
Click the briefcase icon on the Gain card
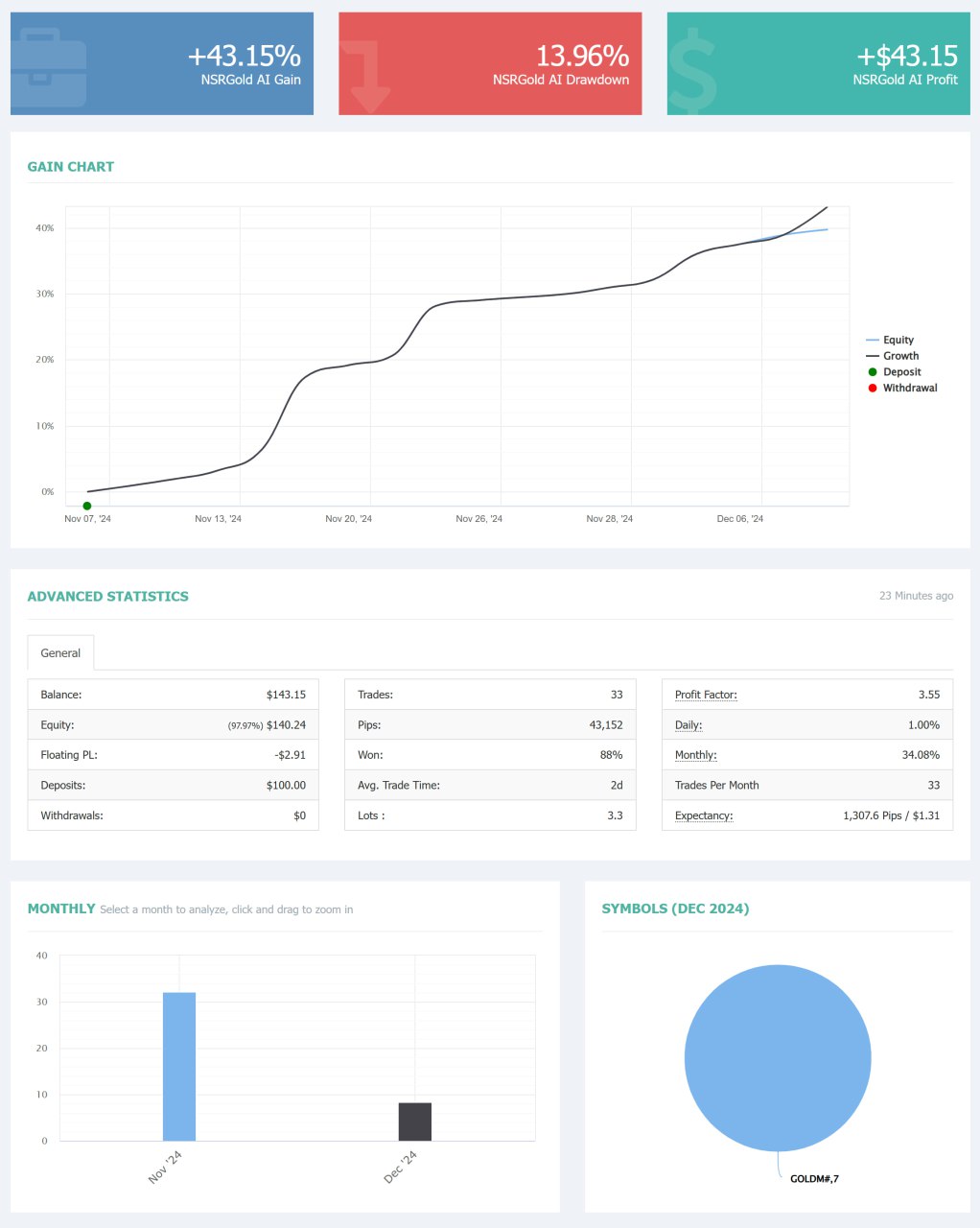[49, 69]
